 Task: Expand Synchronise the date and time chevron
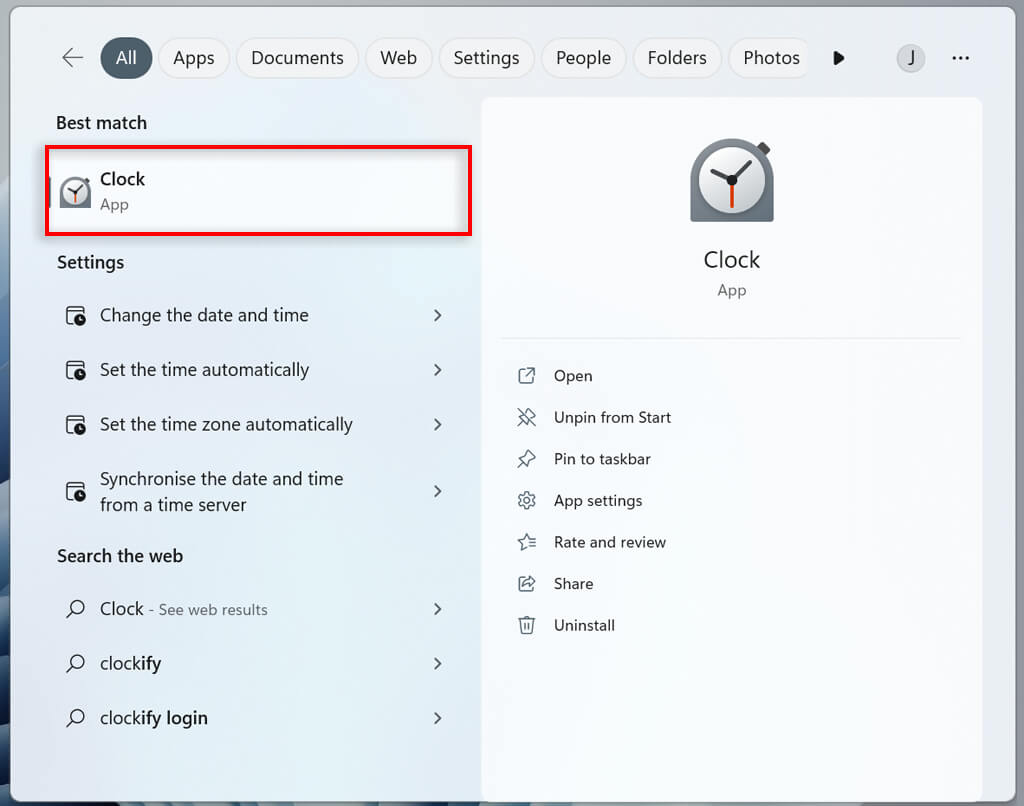tap(438, 491)
